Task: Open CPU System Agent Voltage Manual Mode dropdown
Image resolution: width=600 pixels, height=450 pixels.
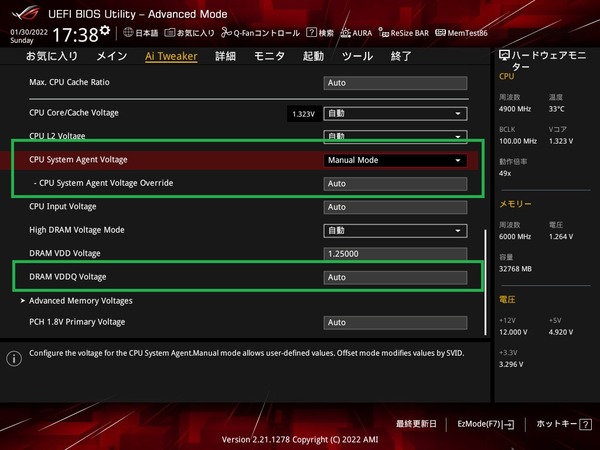Action: 395,160
